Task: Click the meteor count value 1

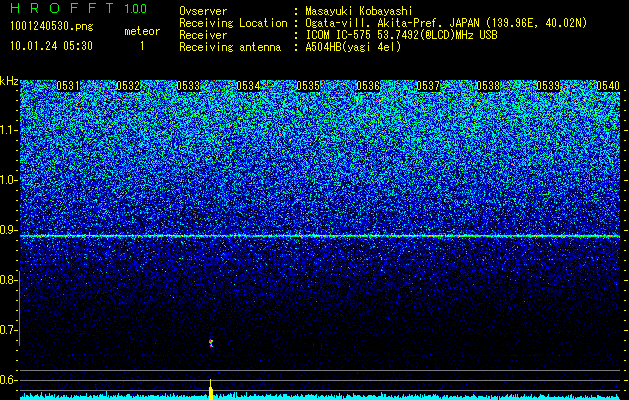Action: [142, 47]
